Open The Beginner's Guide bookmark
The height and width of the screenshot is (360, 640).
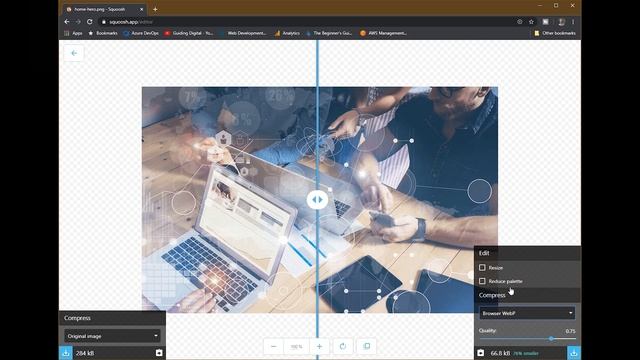tap(329, 33)
